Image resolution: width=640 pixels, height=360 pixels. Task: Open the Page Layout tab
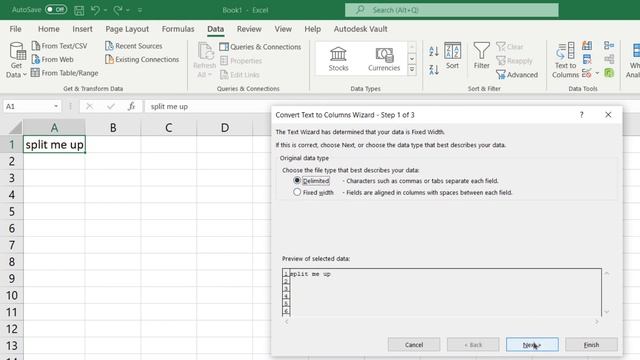click(127, 29)
